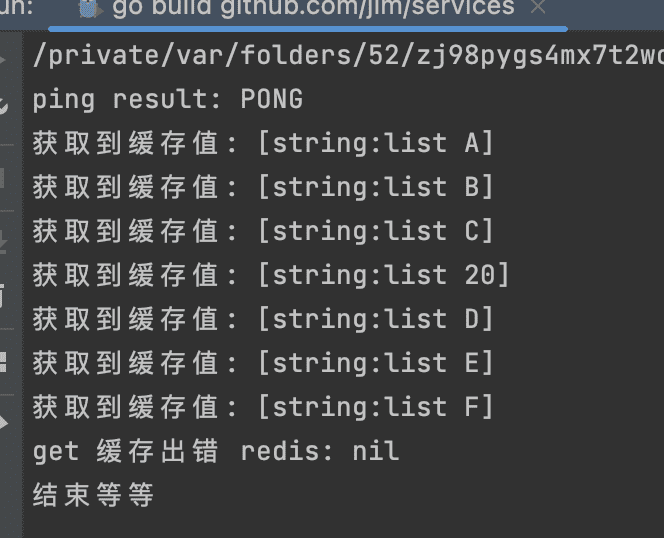The image size is (664, 538).
Task: Stop the running process with the square icon
Action: 3,178
